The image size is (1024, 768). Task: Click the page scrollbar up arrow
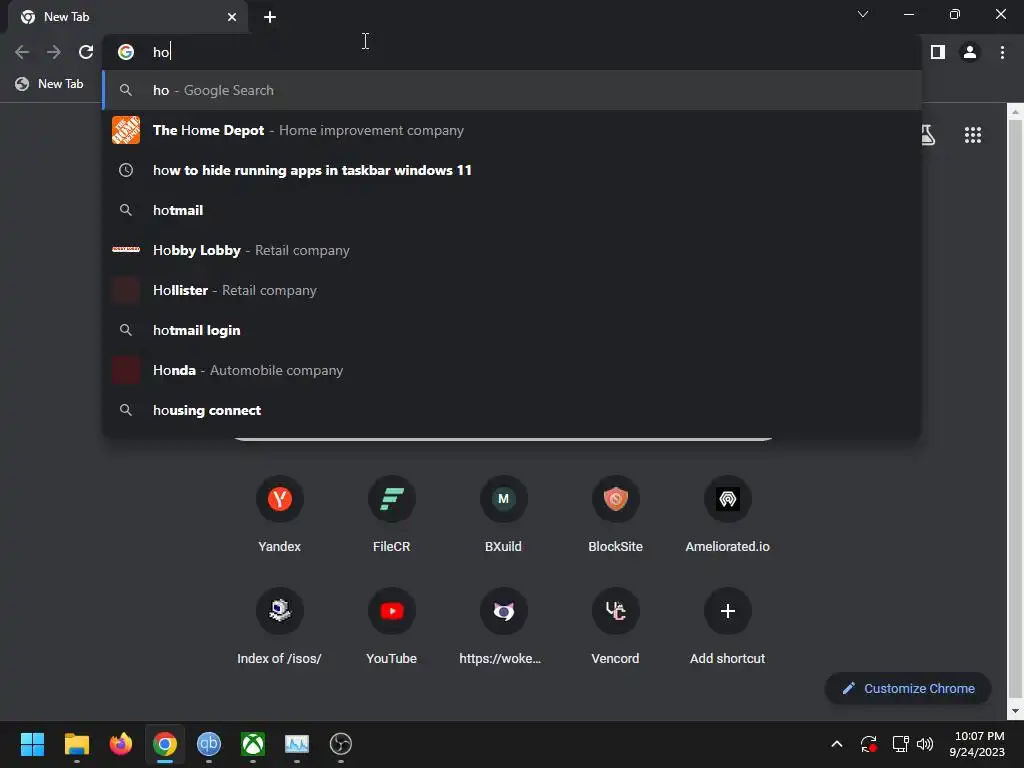coord(1015,112)
